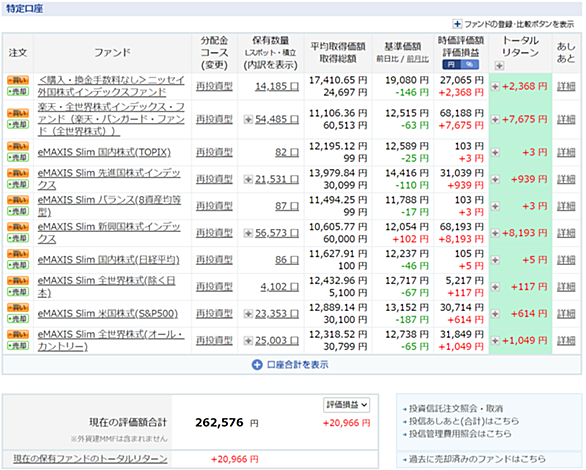This screenshot has height=470, width=586.
Task: Expand total return details for +939円 row
Action: pos(495,179)
